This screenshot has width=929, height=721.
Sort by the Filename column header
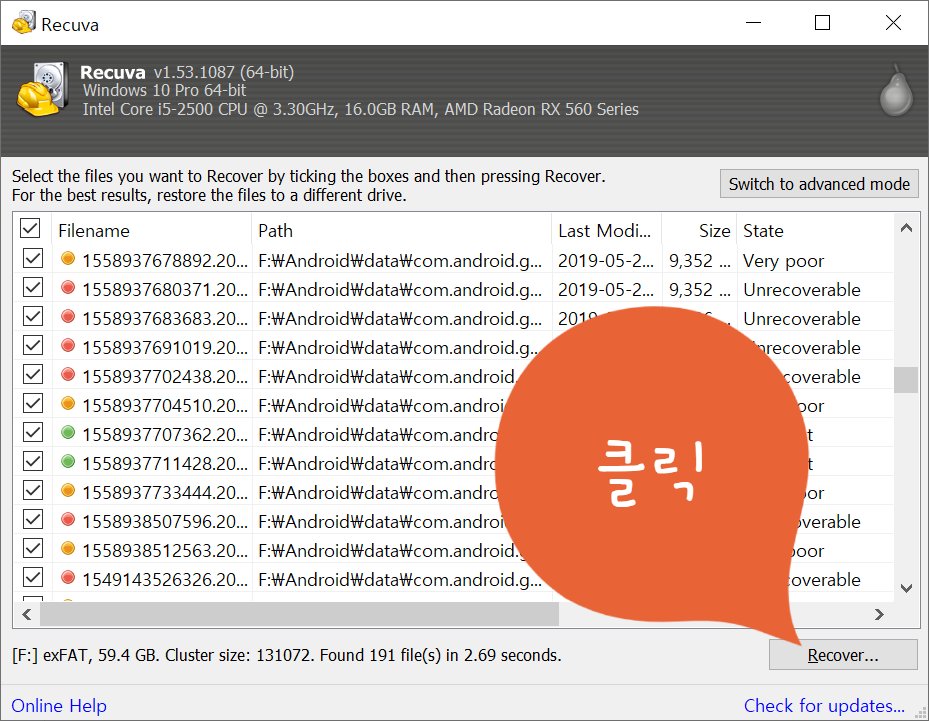tap(153, 230)
